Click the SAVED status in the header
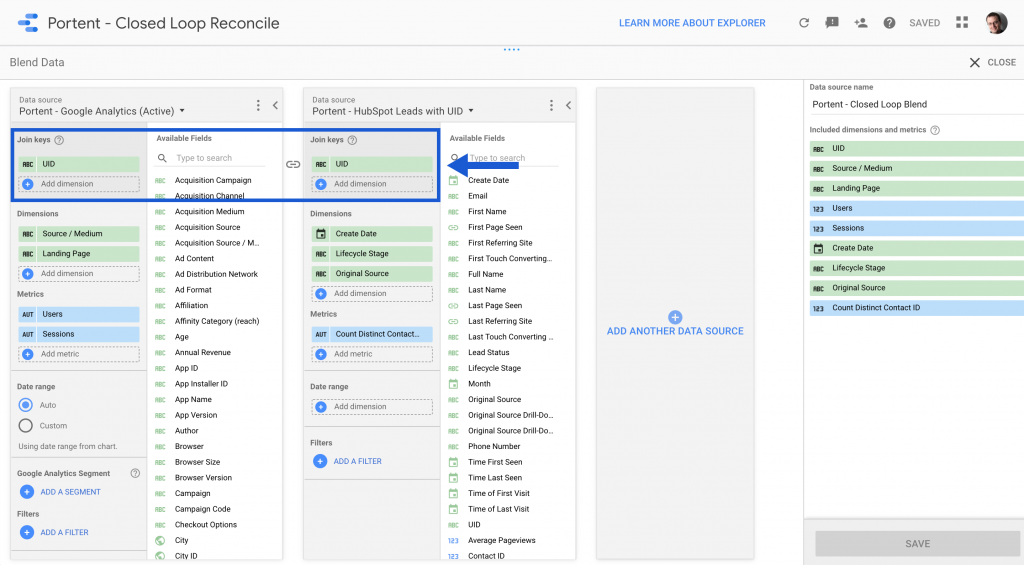1024x565 pixels. pos(924,23)
